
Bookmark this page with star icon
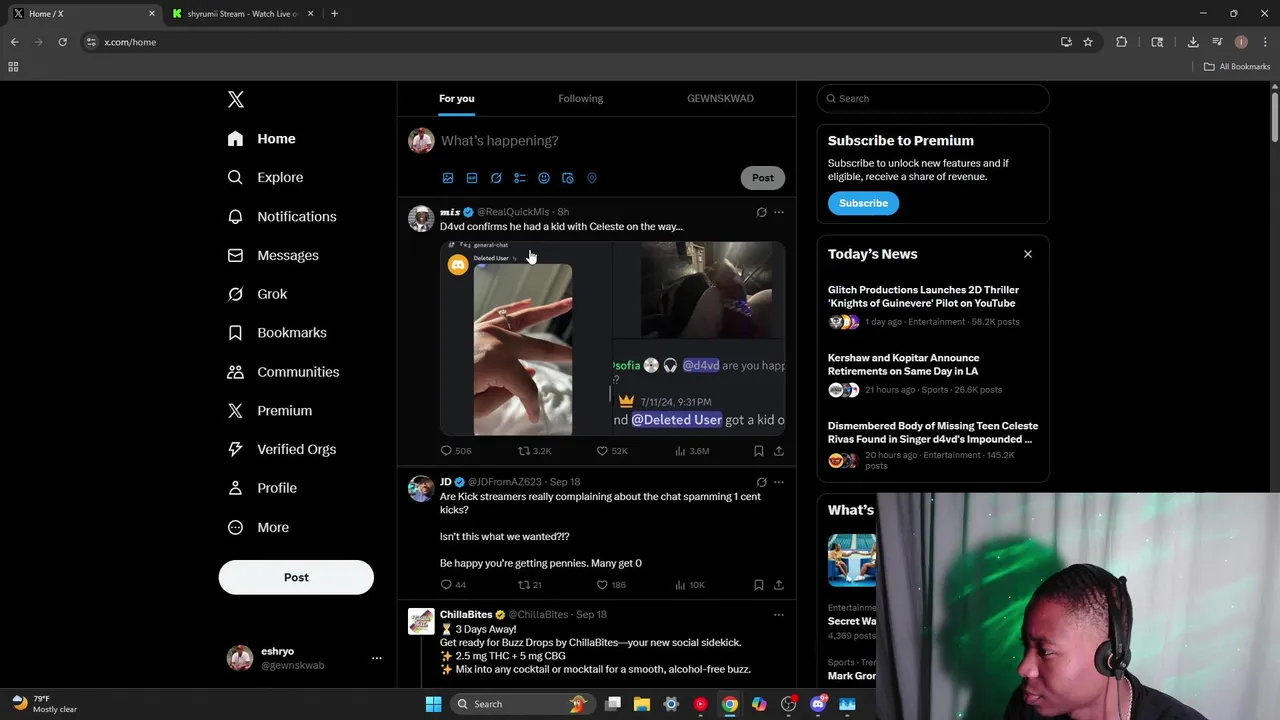(1088, 42)
